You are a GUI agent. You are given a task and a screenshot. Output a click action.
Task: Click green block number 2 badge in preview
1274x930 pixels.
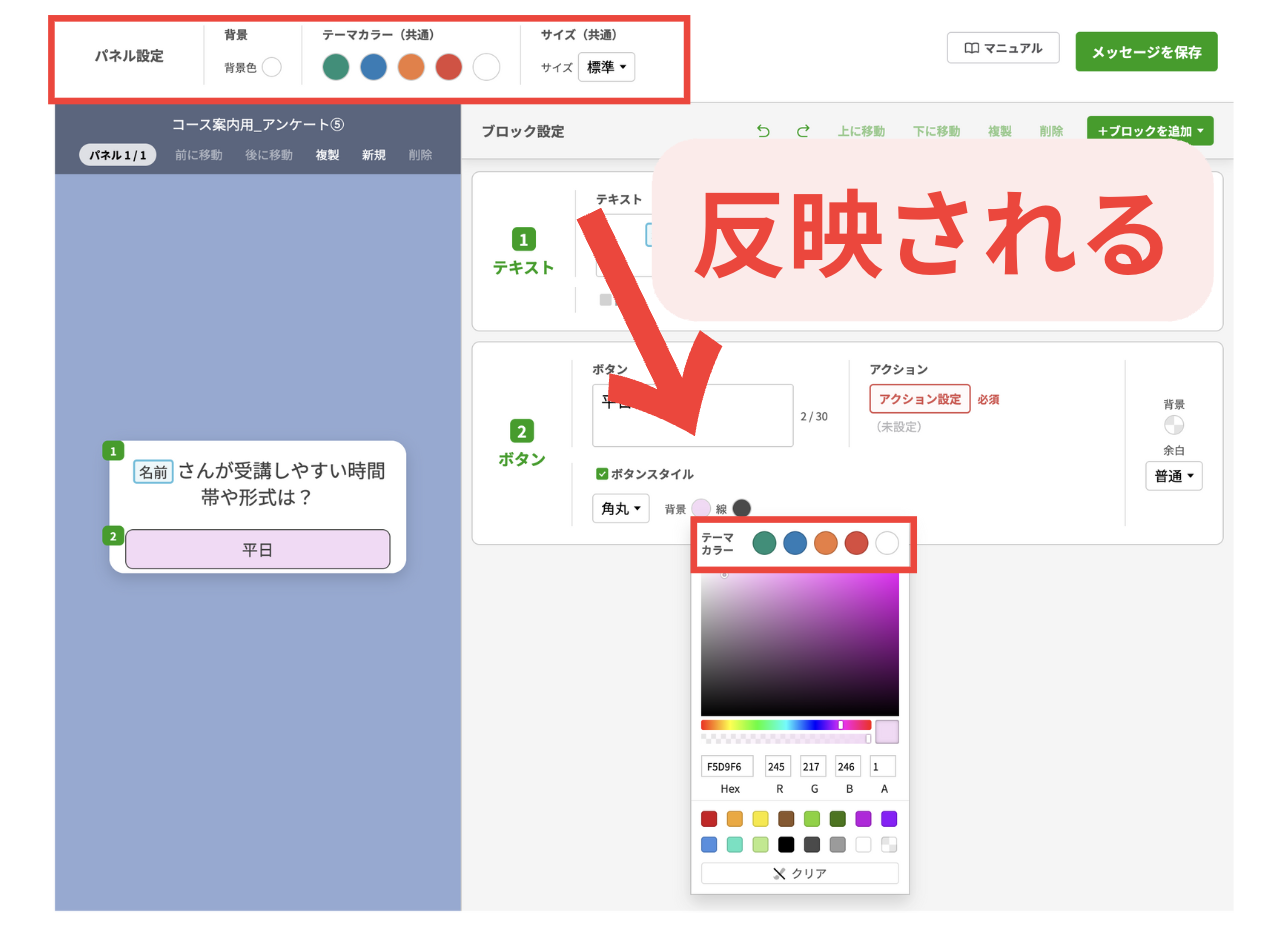113,536
